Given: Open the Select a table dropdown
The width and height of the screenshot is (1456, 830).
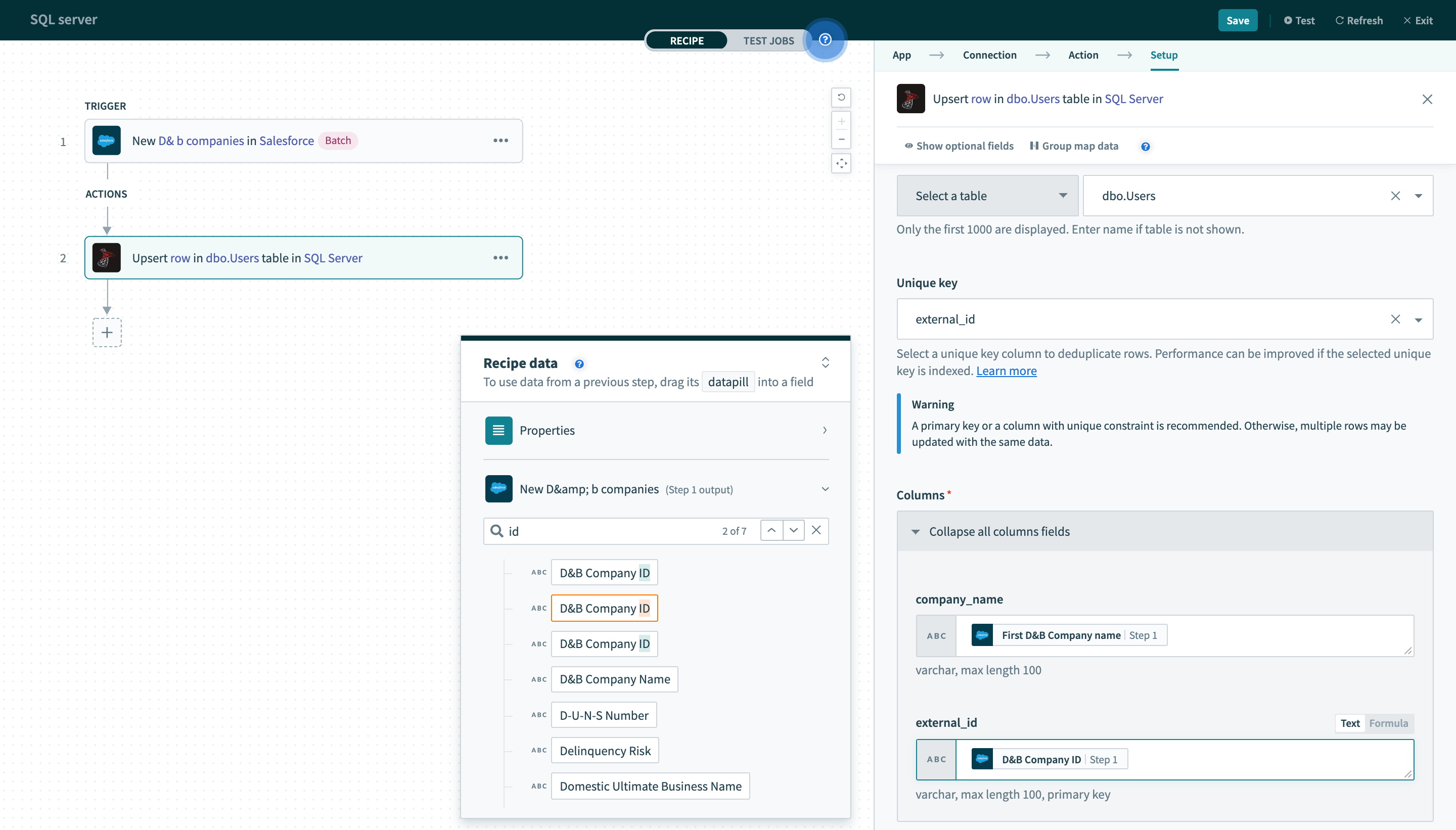Looking at the screenshot, I should (987, 196).
